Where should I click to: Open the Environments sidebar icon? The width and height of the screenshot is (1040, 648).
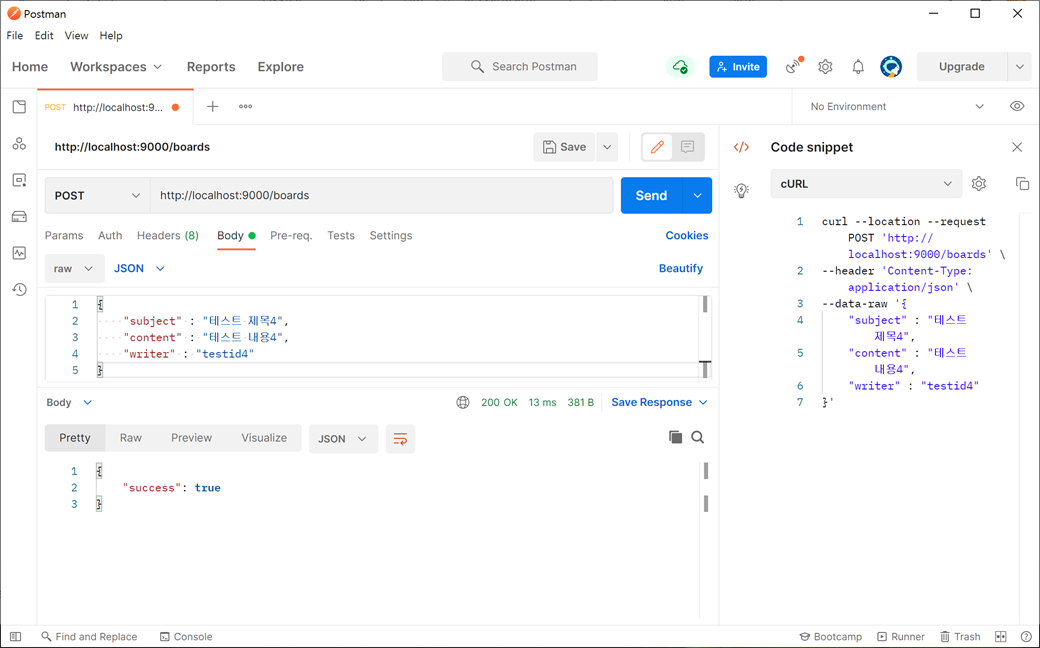tap(19, 180)
